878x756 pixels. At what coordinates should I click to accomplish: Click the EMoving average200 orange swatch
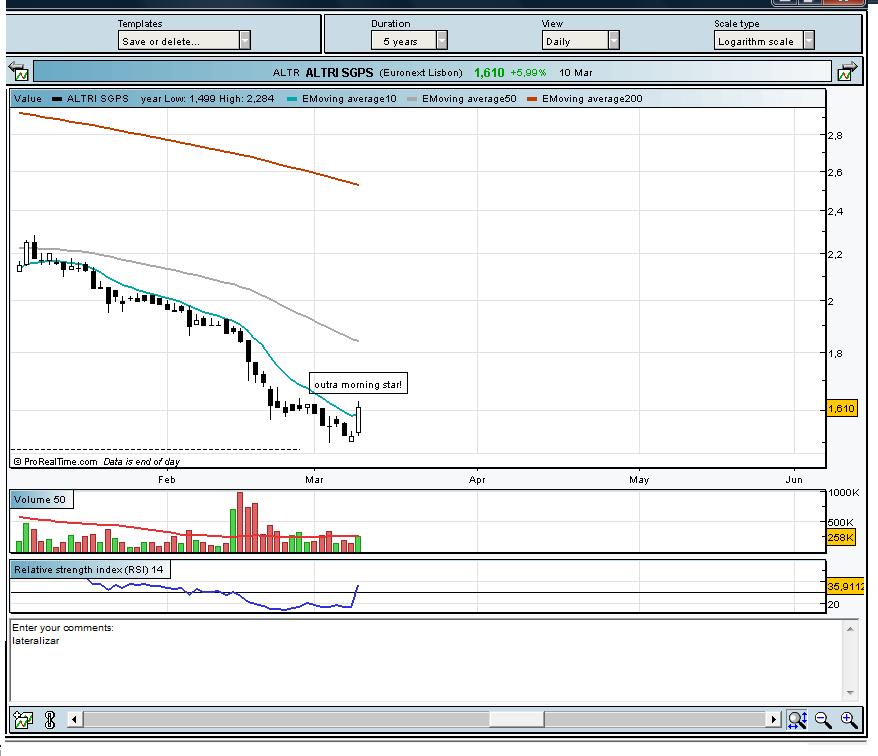(532, 99)
